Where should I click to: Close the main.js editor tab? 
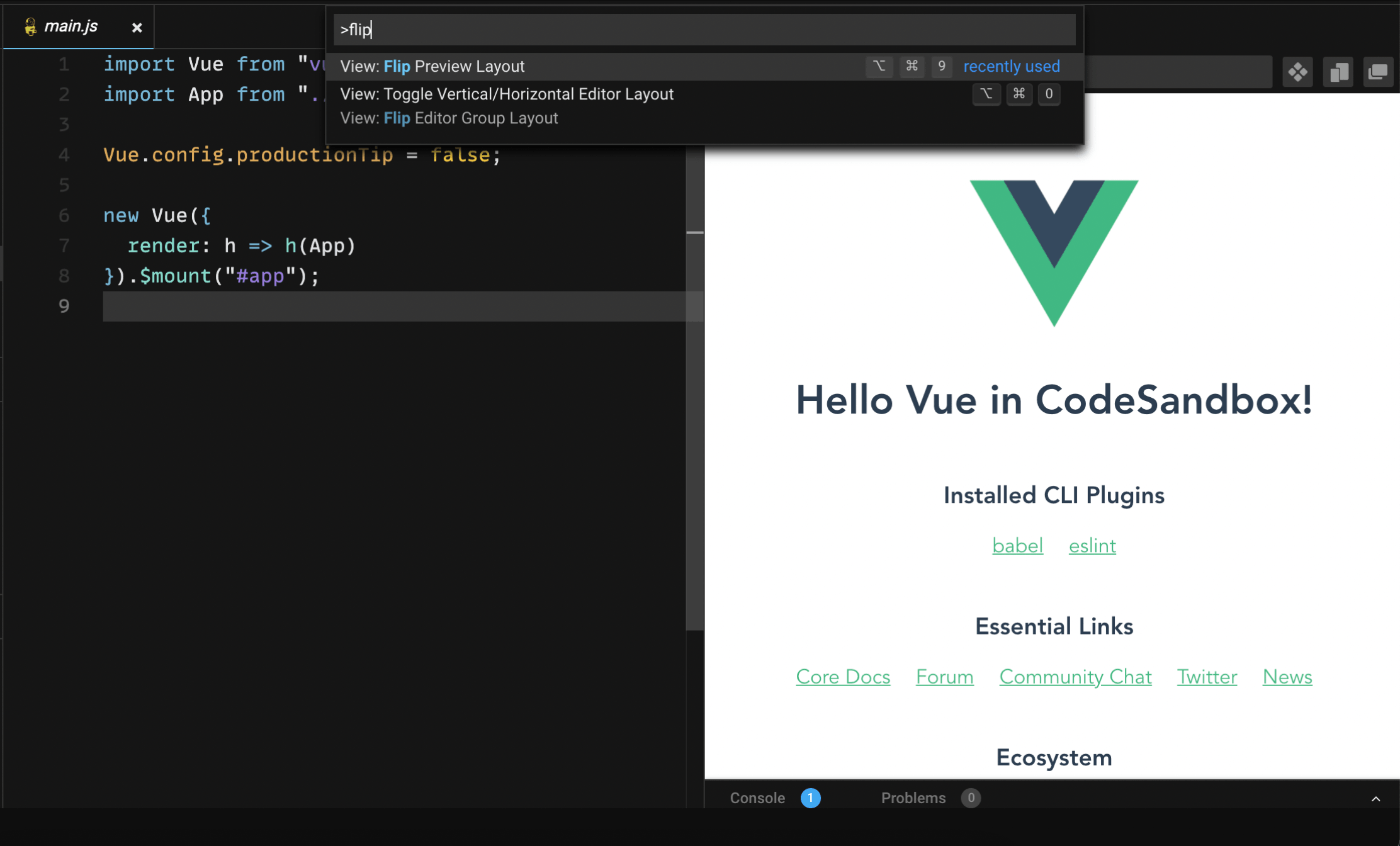(137, 27)
